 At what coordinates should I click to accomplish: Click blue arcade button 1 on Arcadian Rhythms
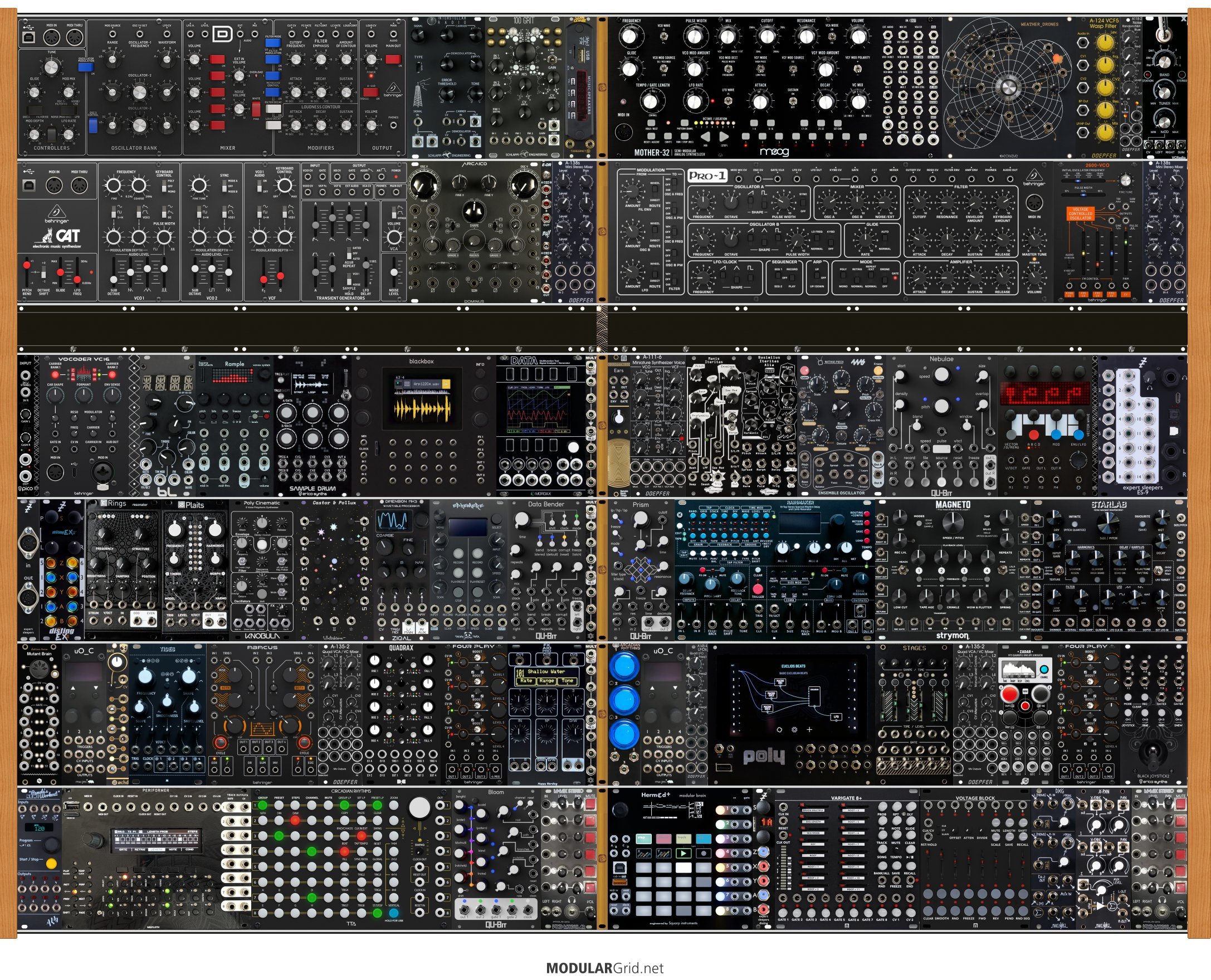(624, 667)
